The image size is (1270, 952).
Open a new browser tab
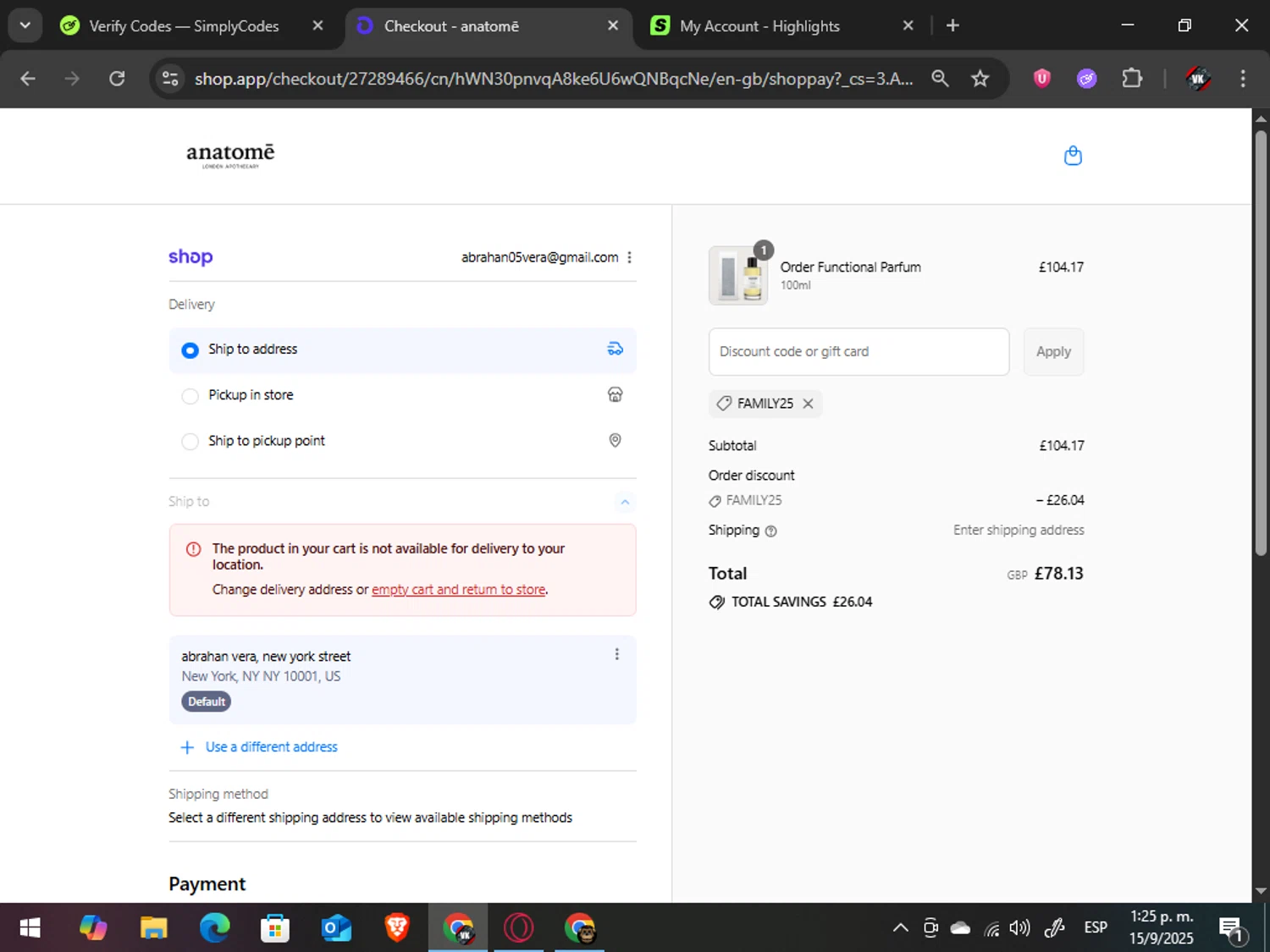click(952, 25)
